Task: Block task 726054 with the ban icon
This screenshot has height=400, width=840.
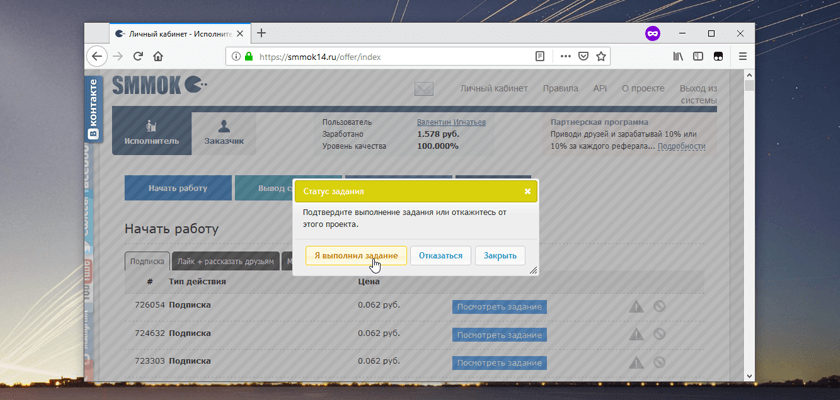Action: coord(659,306)
